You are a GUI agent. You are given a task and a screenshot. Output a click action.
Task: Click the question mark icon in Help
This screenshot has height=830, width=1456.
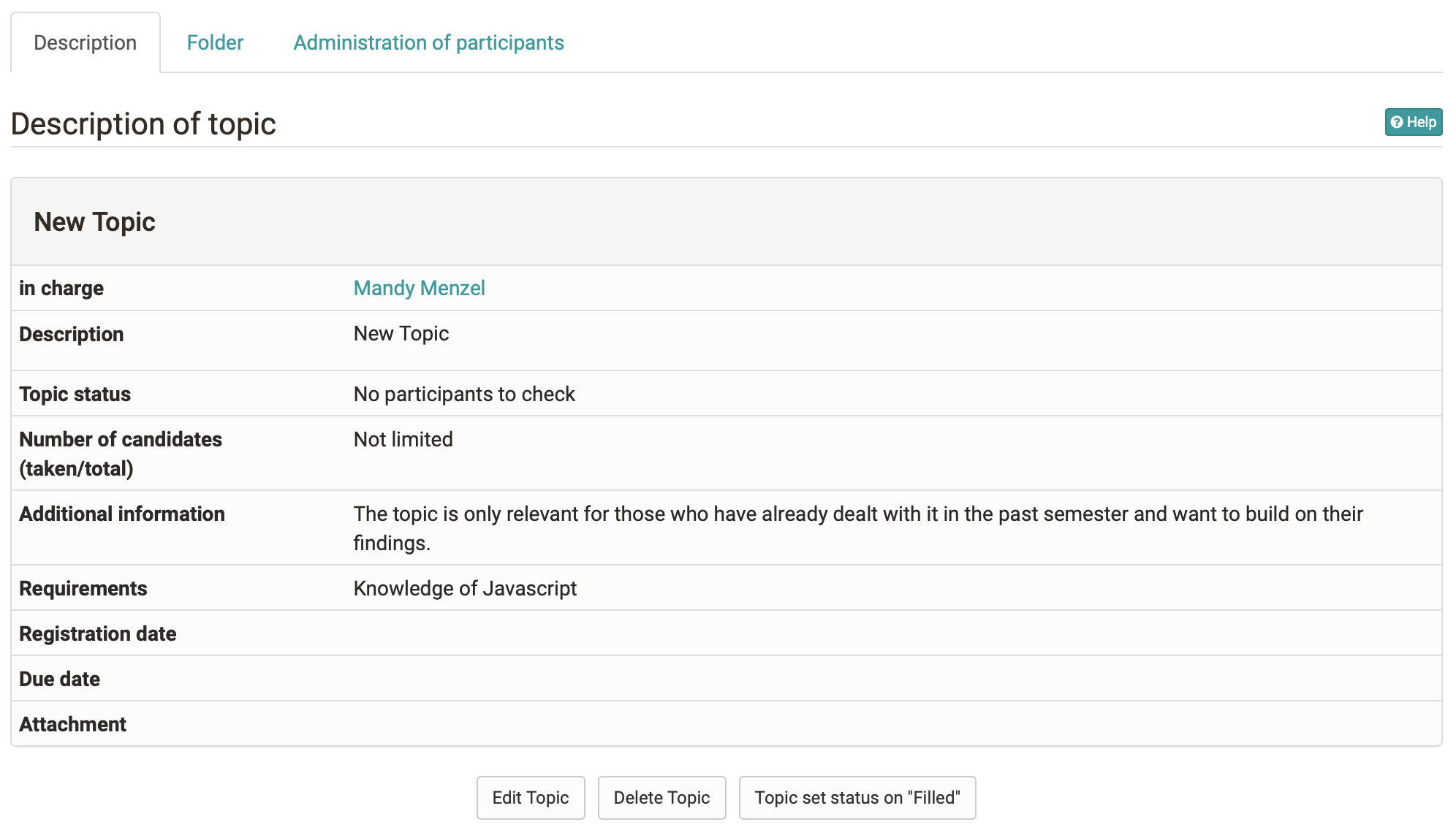pos(1397,122)
